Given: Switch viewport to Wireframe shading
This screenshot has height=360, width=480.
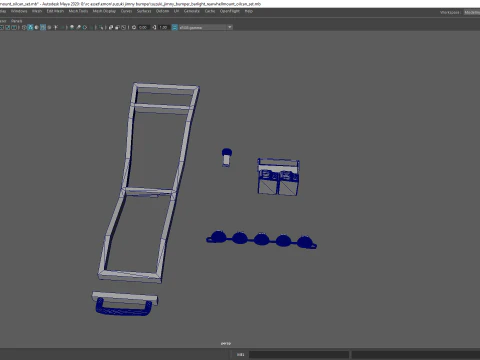Looking at the screenshot, I should click(x=24, y=27).
